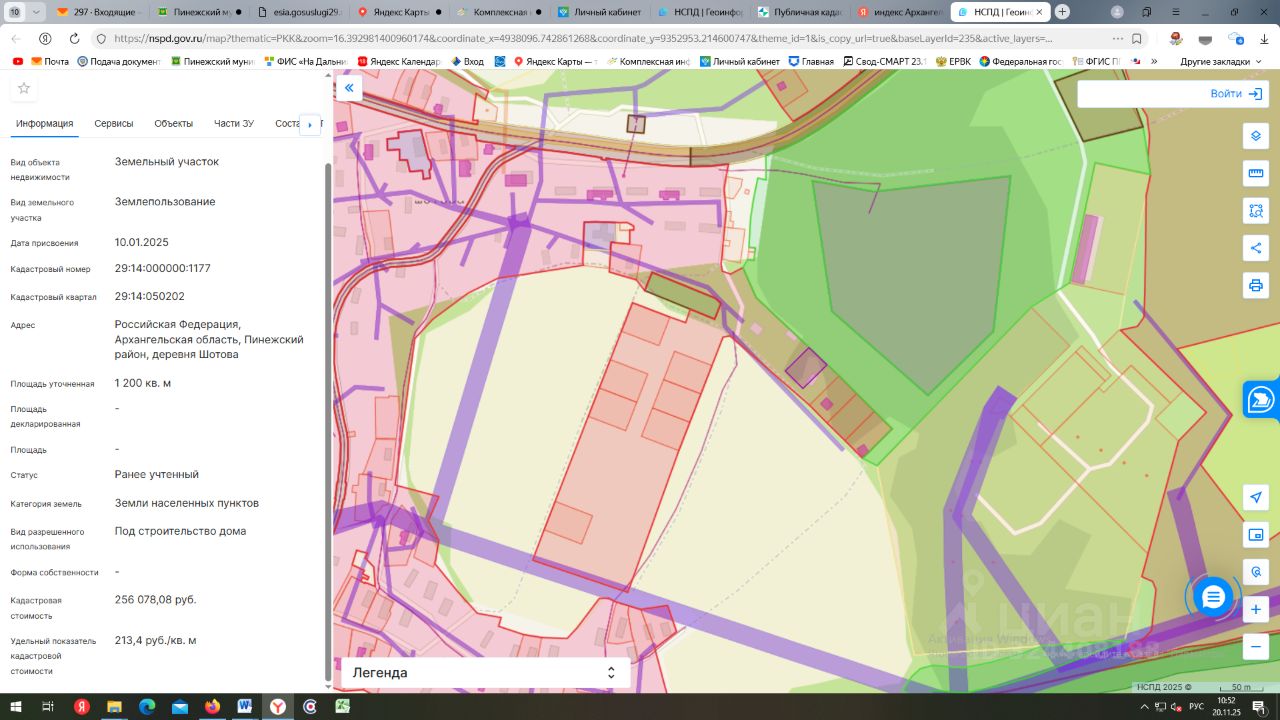Switch to the Информация tab
The width and height of the screenshot is (1280, 720).
(x=45, y=123)
